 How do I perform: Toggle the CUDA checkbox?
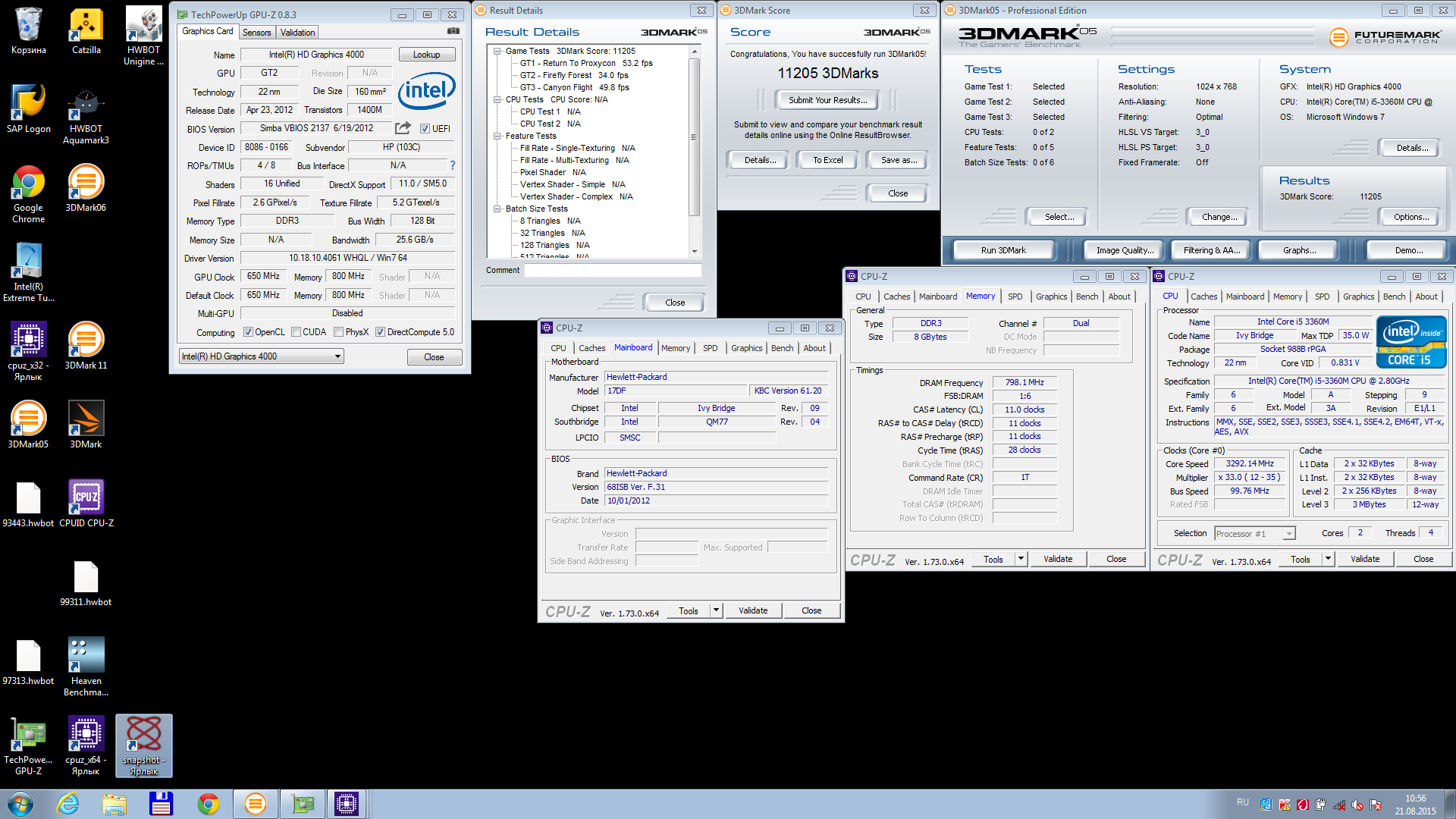coord(297,332)
